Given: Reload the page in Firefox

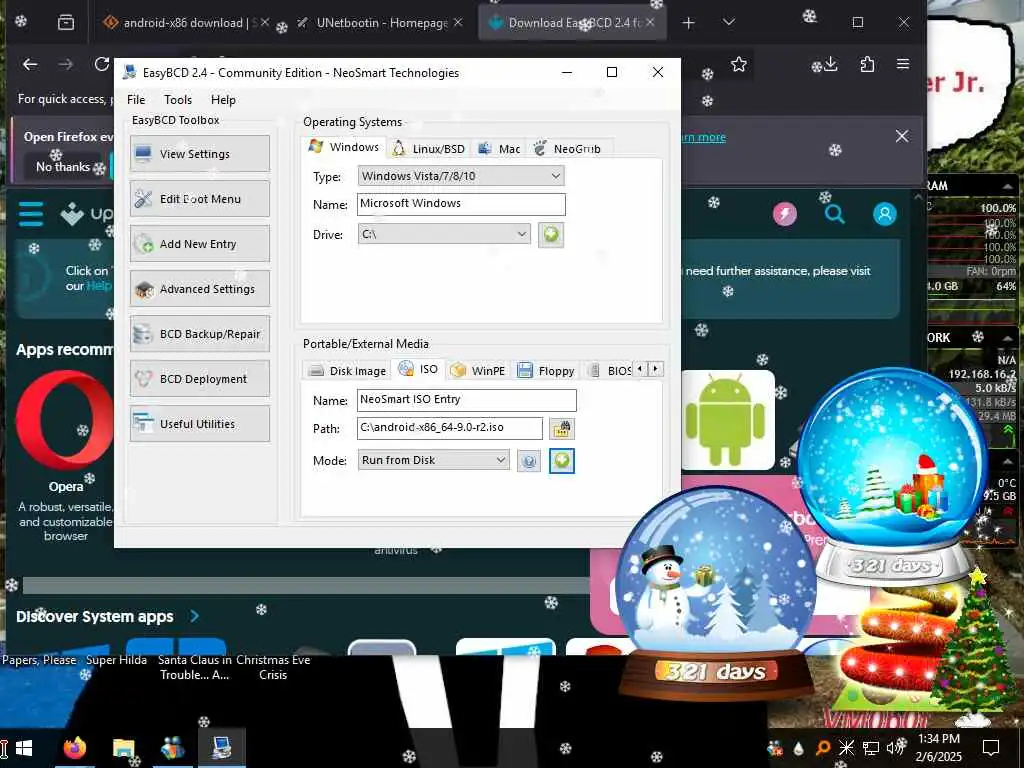Looking at the screenshot, I should pyautogui.click(x=101, y=64).
